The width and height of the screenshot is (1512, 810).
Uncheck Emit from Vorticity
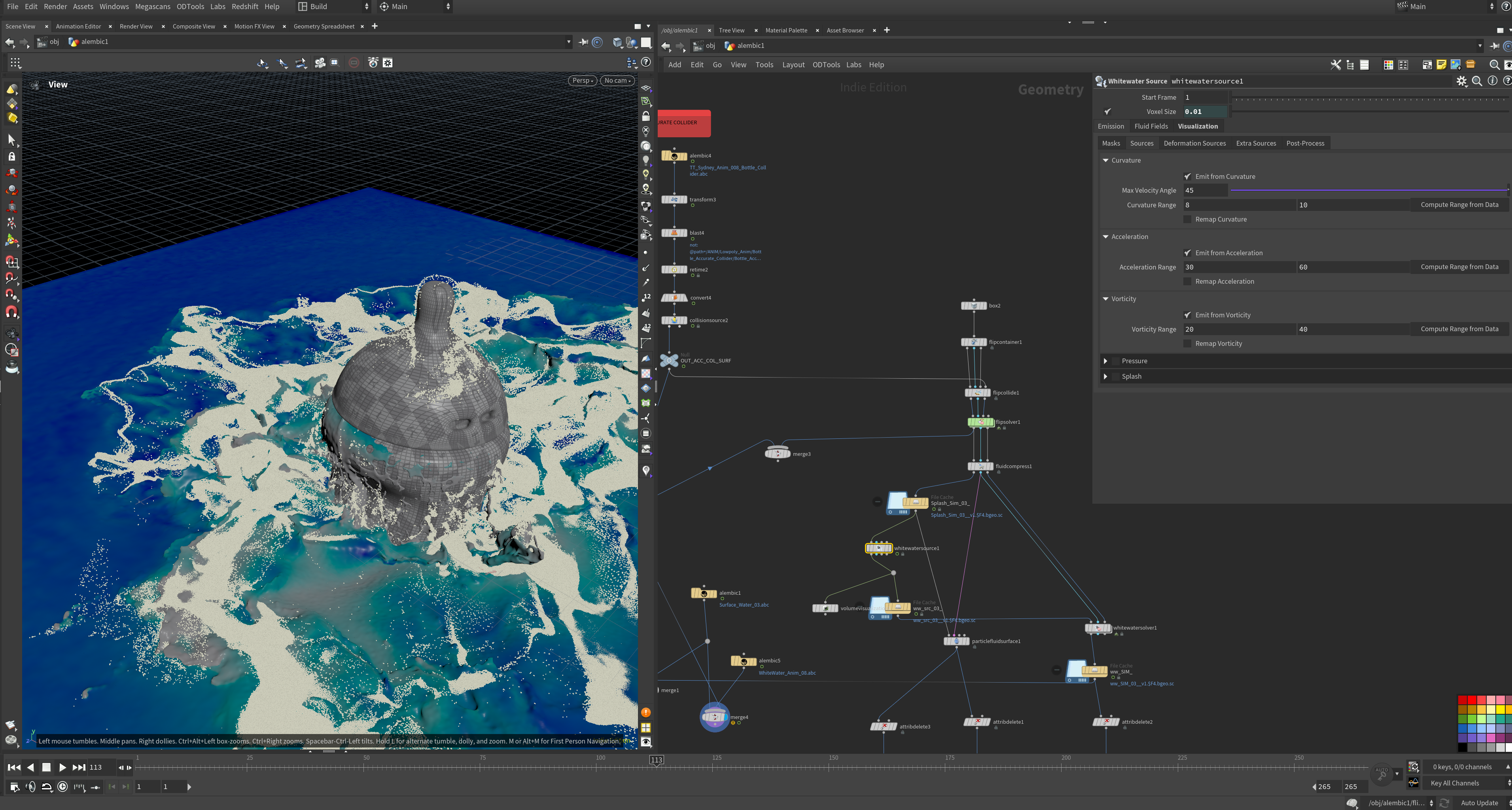click(1187, 315)
